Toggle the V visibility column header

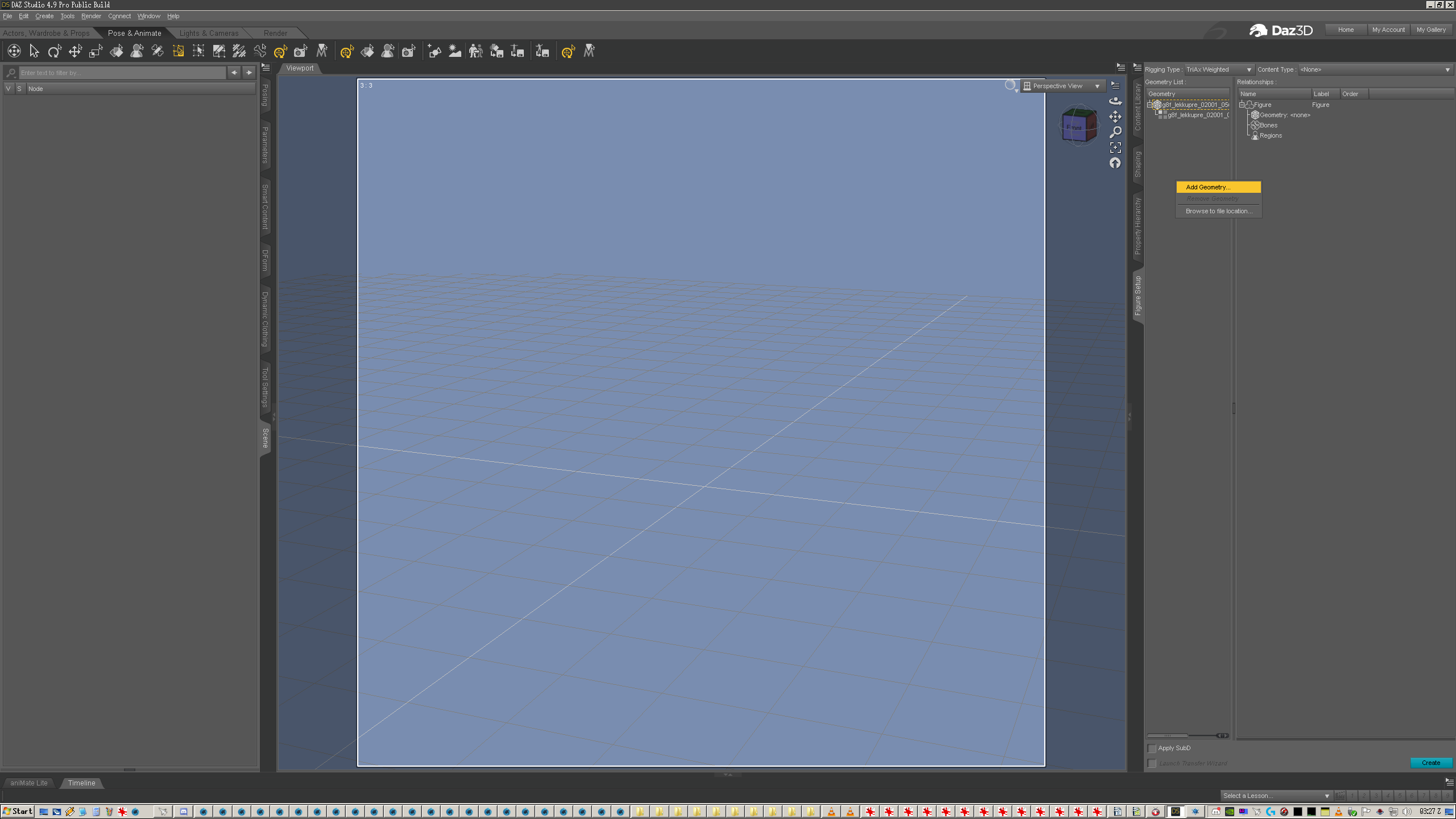pyautogui.click(x=9, y=89)
